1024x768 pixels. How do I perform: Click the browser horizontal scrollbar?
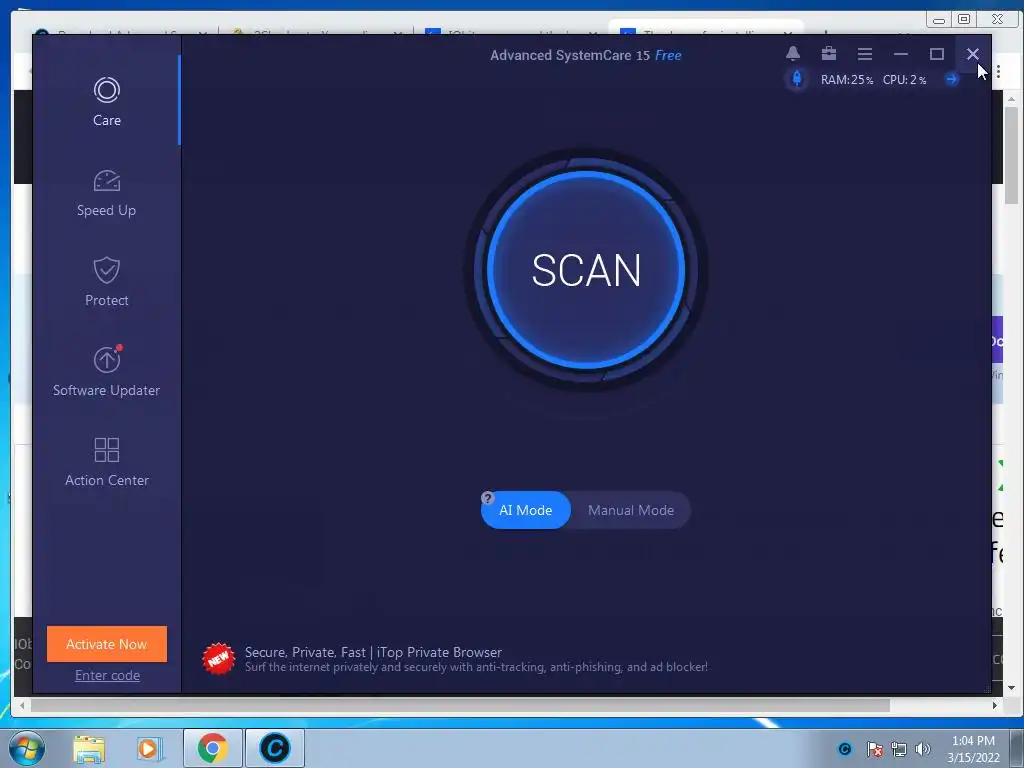460,705
